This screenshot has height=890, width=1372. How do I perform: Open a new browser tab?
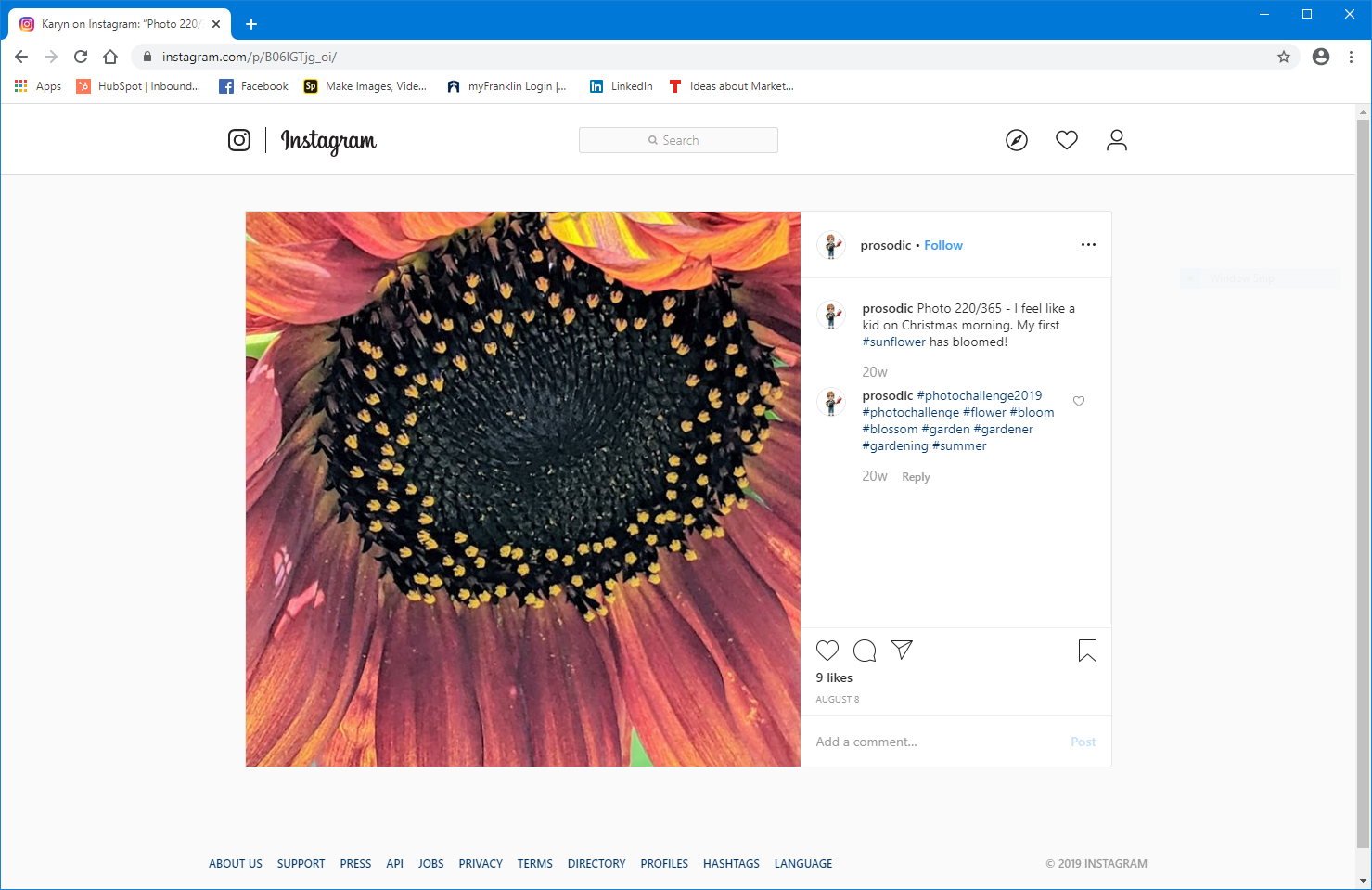pos(251,24)
